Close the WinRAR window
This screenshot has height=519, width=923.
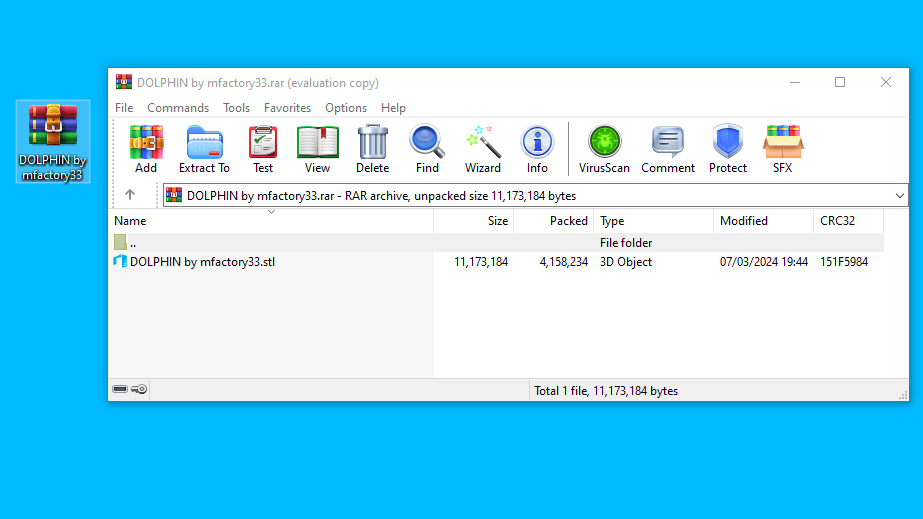pos(885,82)
